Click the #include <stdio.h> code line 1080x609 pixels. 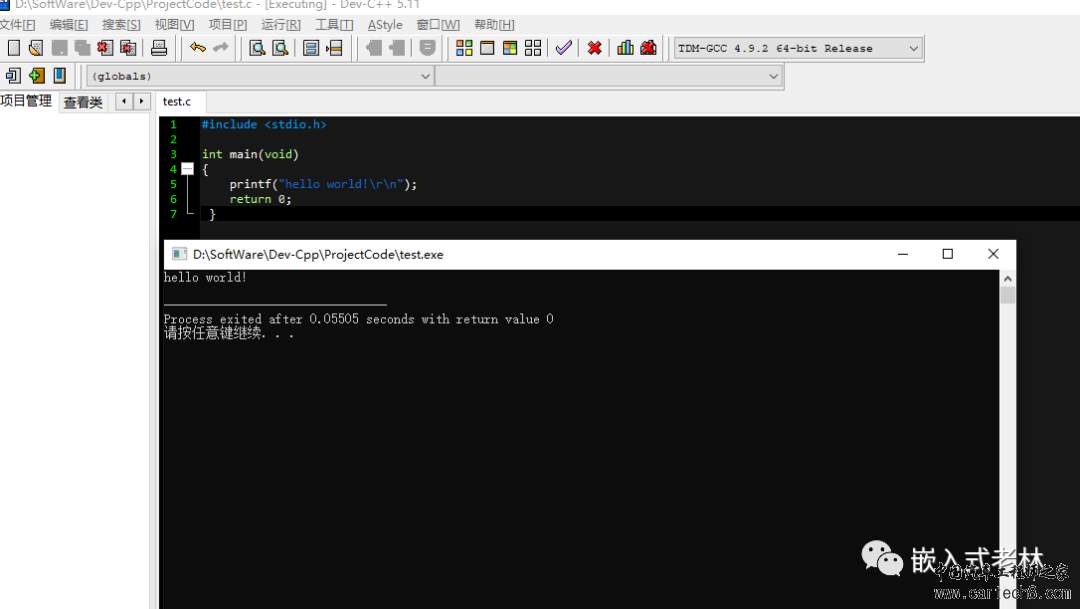[x=264, y=125]
